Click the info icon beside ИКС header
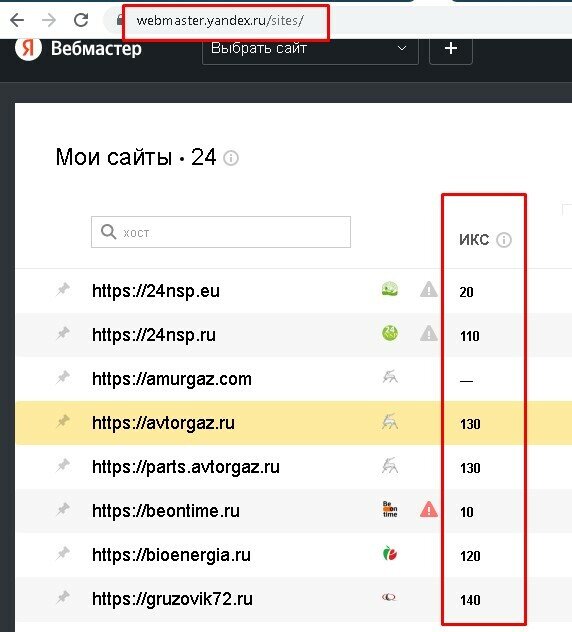Image resolution: width=572 pixels, height=632 pixels. tap(504, 240)
